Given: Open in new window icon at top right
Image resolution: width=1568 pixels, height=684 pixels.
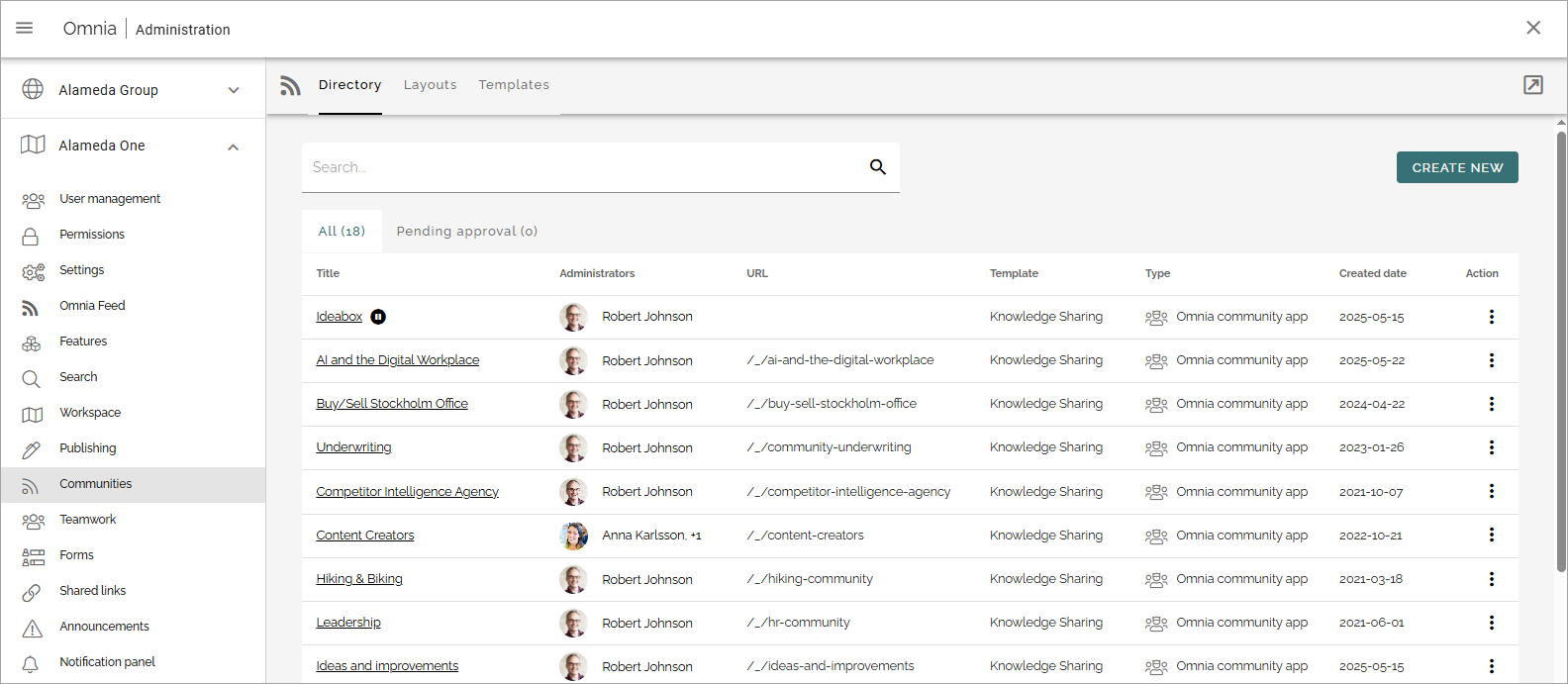Looking at the screenshot, I should click(1533, 85).
